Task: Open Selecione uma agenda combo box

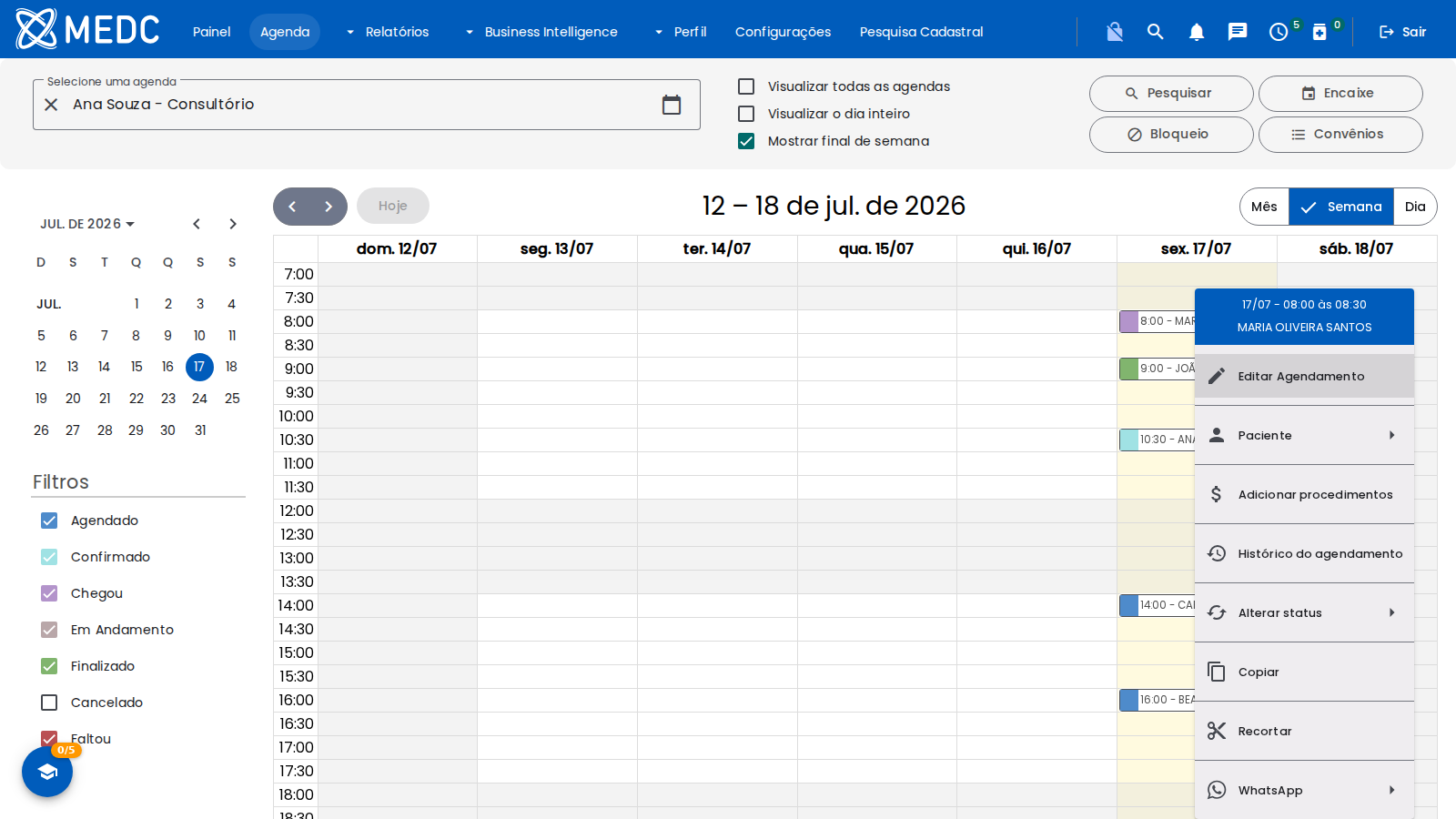Action: click(x=367, y=105)
